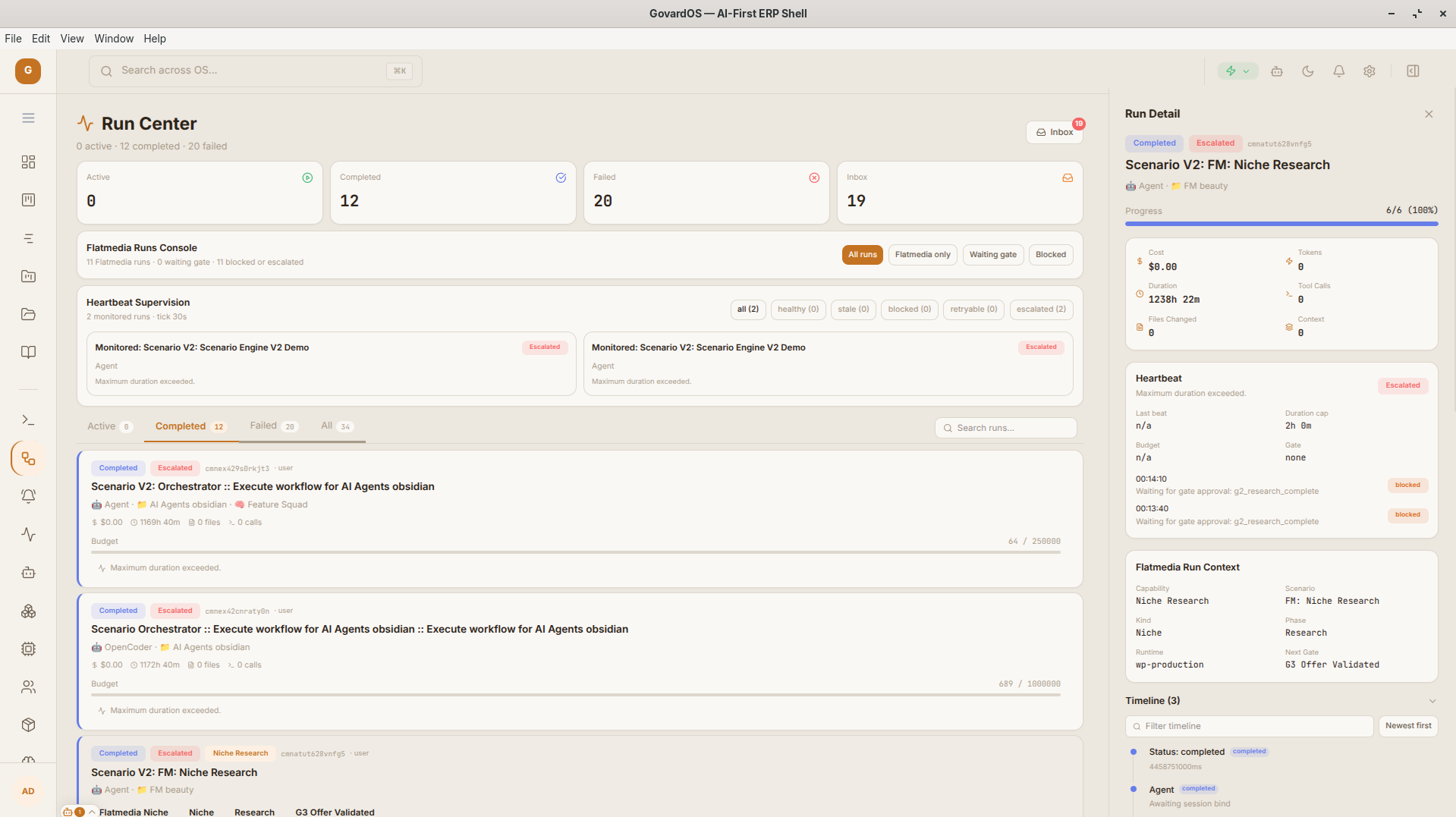Open the Failed summary card
Screen dimensions: 1456x817
point(706,193)
